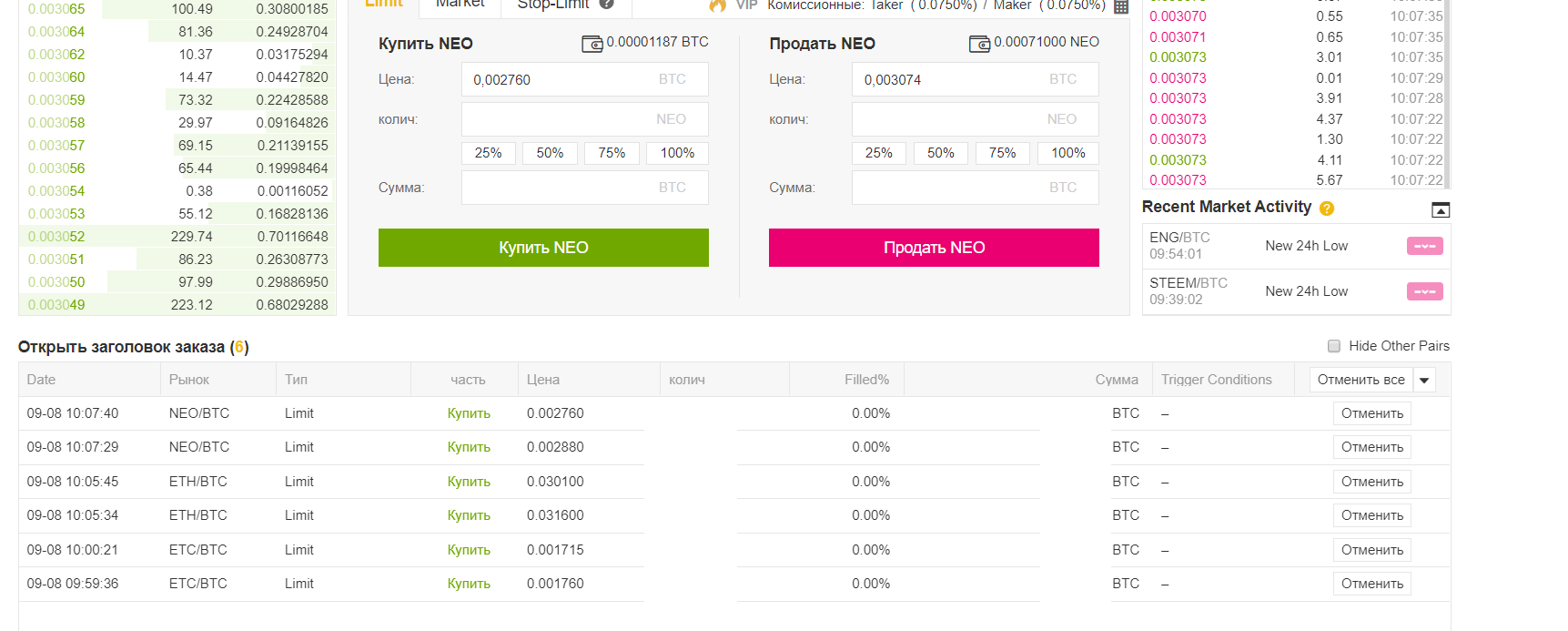Set buy amount to 25%
Viewport: 1568px width, 631px height.
point(489,153)
